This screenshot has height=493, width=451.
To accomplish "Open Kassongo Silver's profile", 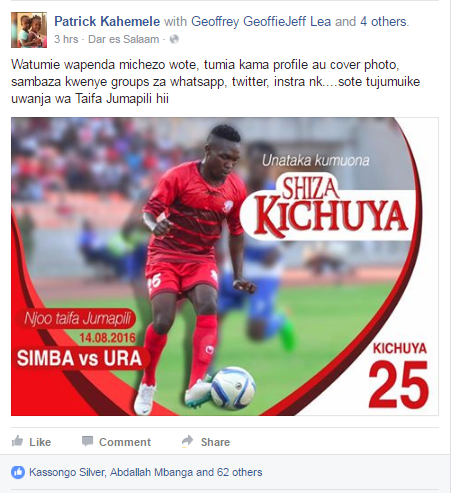I will [67, 472].
